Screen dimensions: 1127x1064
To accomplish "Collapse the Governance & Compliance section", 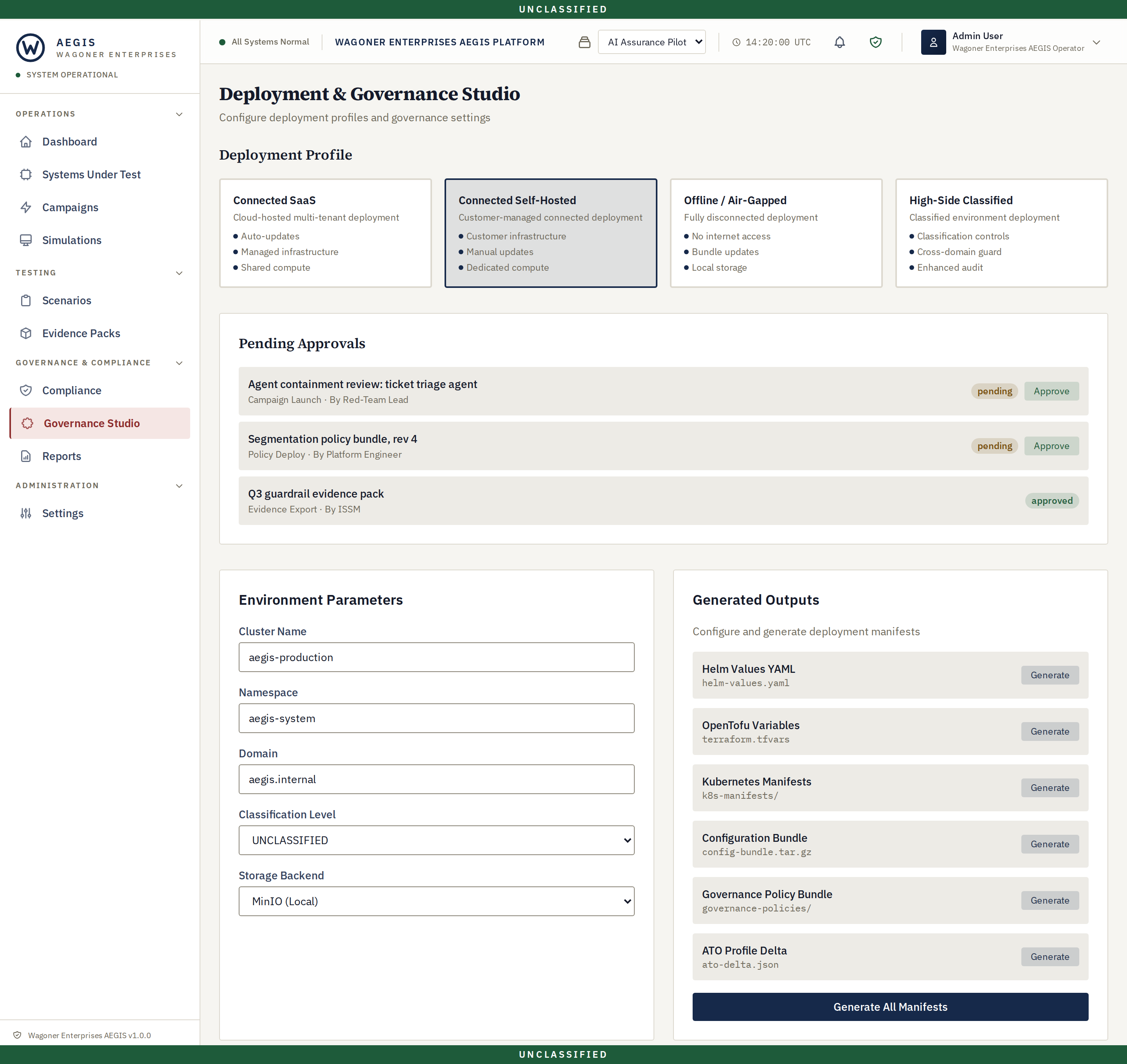I will [x=179, y=363].
